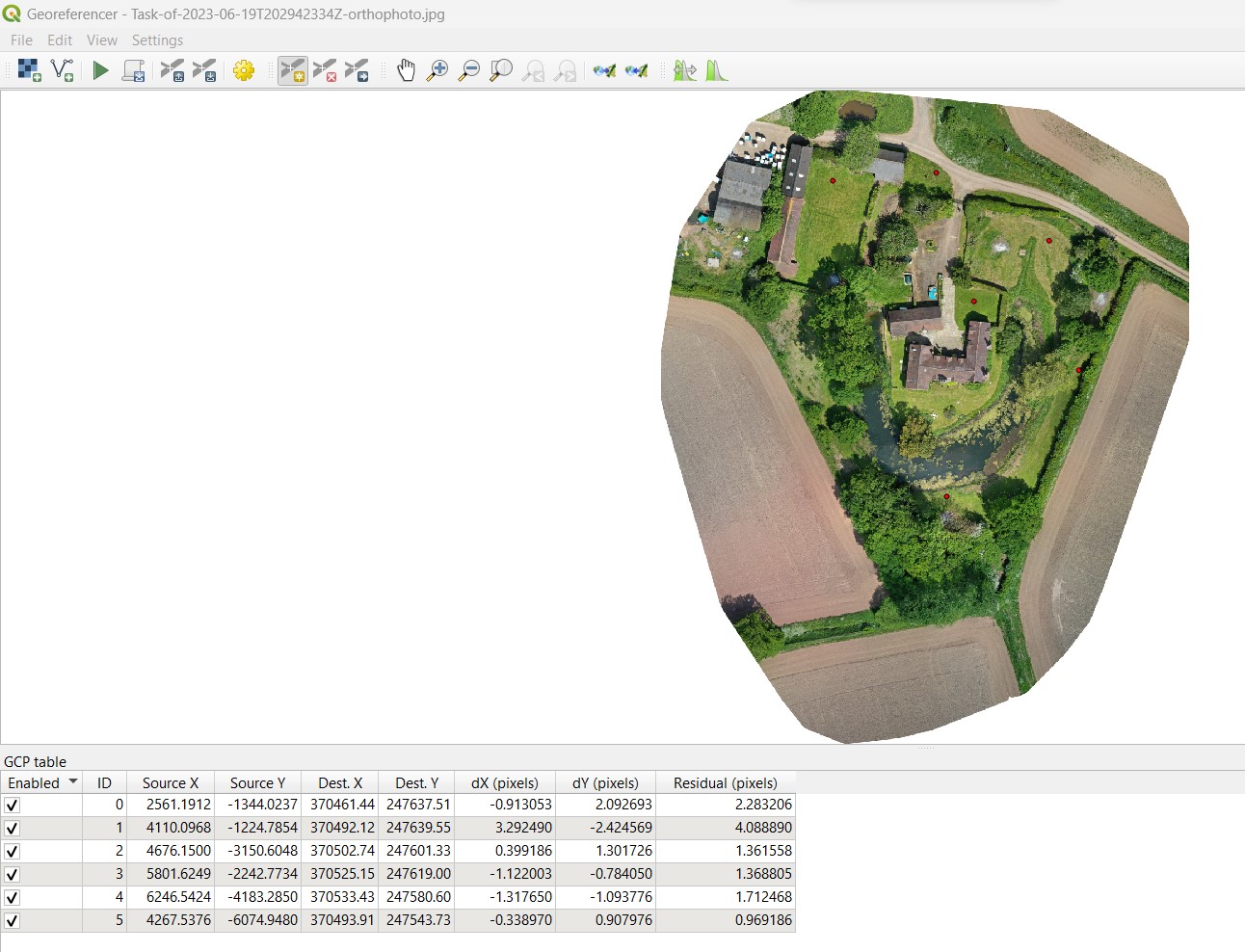This screenshot has height=952, width=1245.
Task: Click the Full Histogram Stretch icon
Action: 716,70
